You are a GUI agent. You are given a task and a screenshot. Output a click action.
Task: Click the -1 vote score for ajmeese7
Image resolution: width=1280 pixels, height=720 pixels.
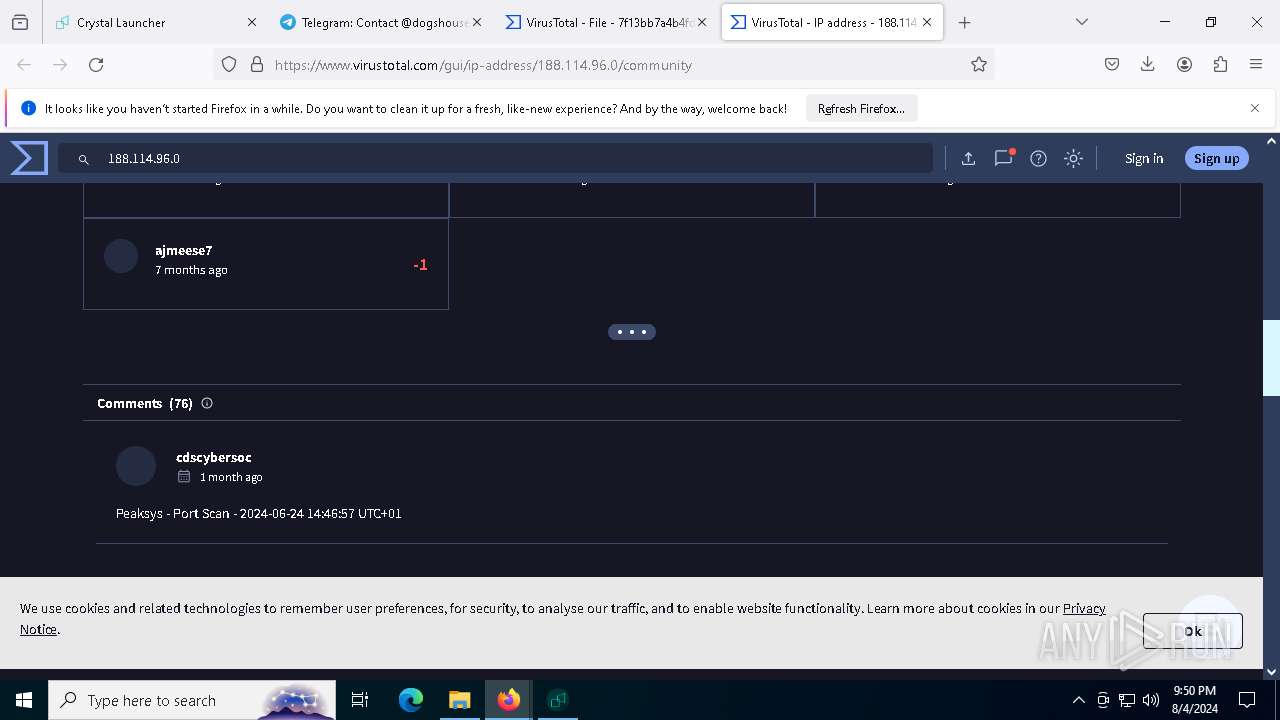pyautogui.click(x=420, y=265)
